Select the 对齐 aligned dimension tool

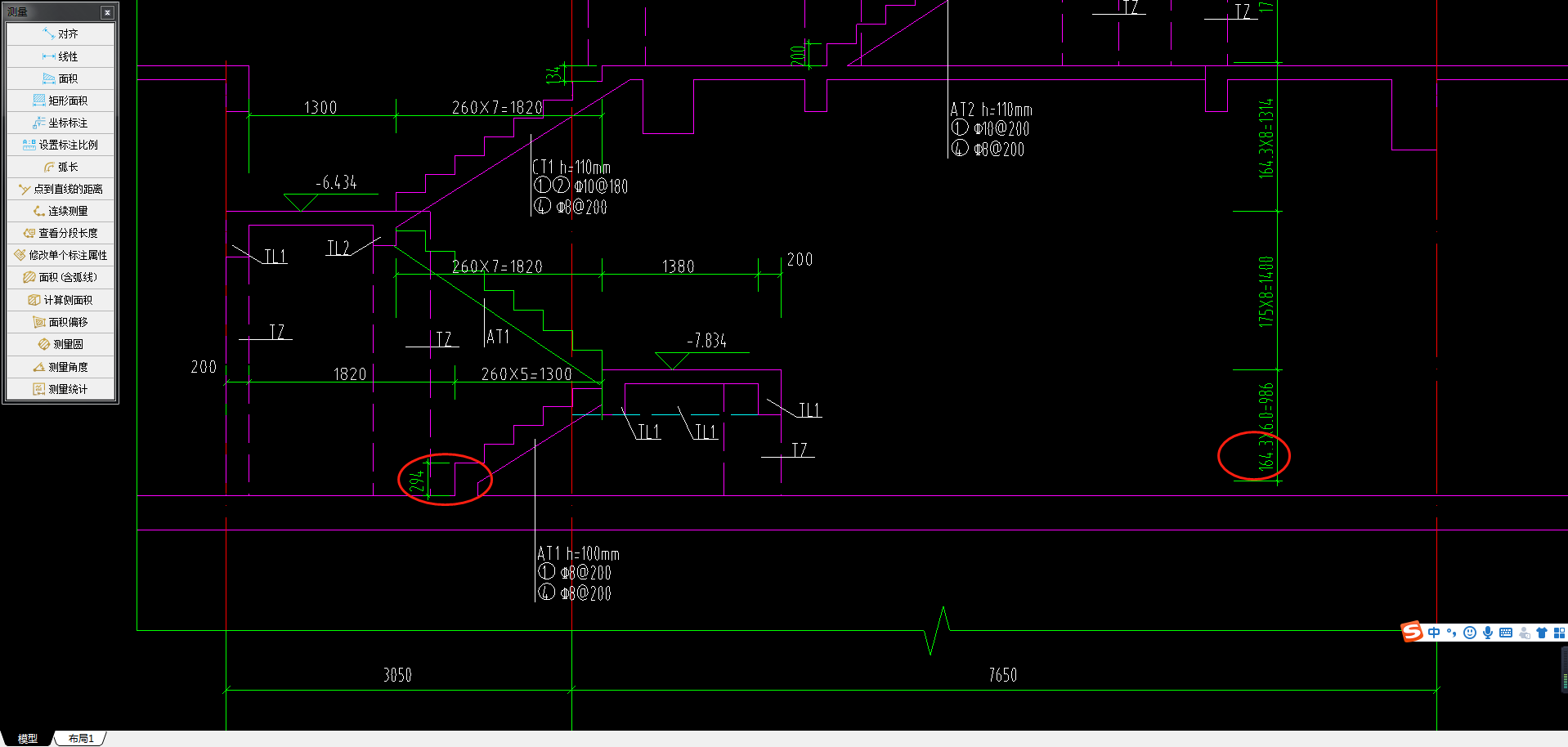(60, 34)
